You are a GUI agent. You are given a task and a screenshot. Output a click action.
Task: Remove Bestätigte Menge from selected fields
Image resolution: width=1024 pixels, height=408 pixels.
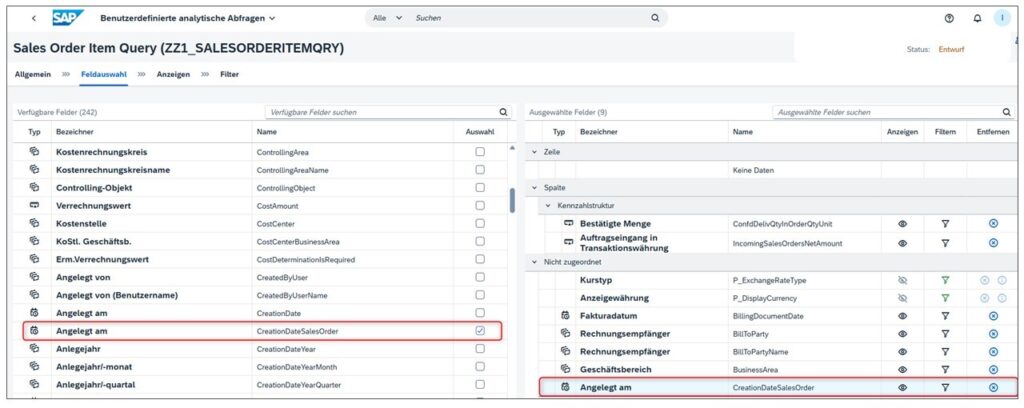(993, 225)
